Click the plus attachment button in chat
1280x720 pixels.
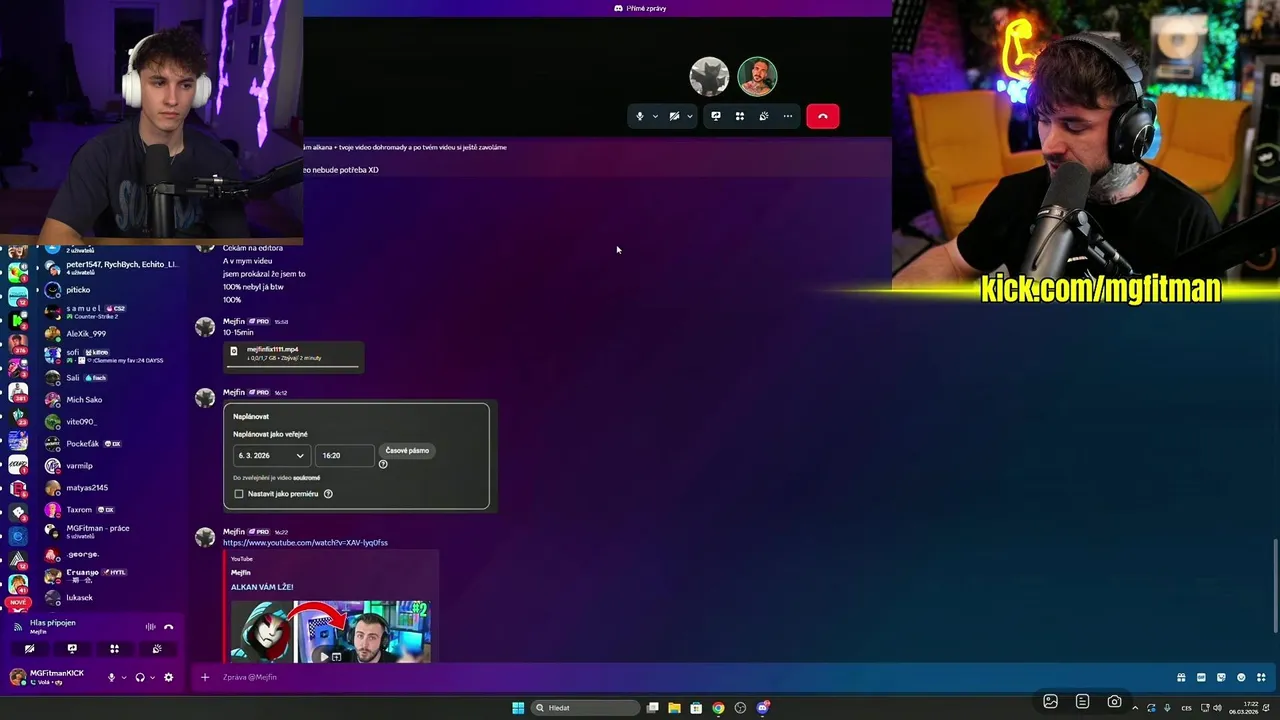tap(205, 677)
